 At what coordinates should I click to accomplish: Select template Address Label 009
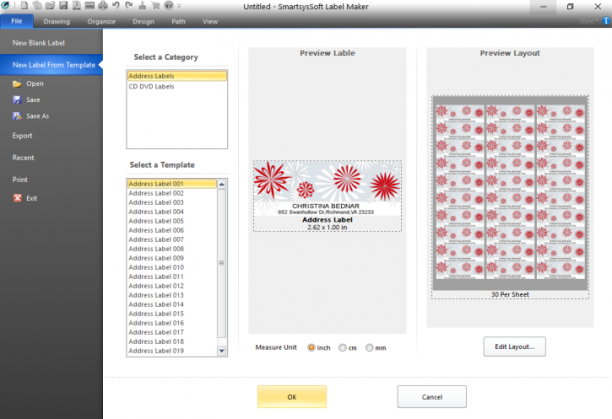[172, 258]
